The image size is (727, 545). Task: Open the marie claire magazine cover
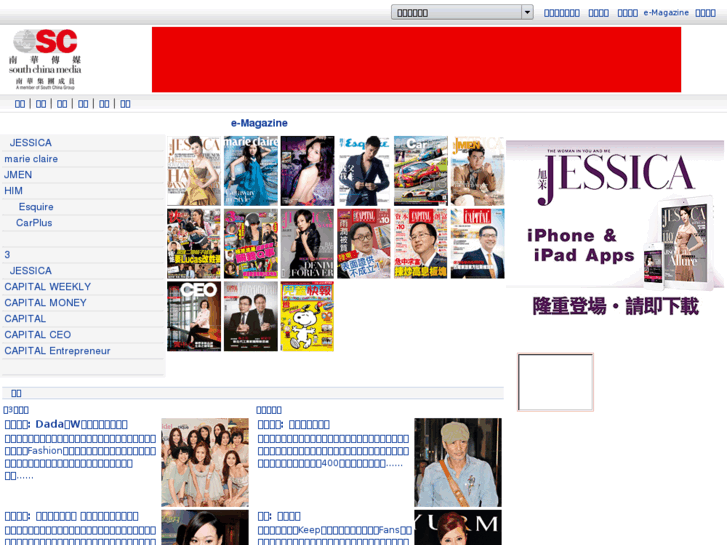point(250,171)
